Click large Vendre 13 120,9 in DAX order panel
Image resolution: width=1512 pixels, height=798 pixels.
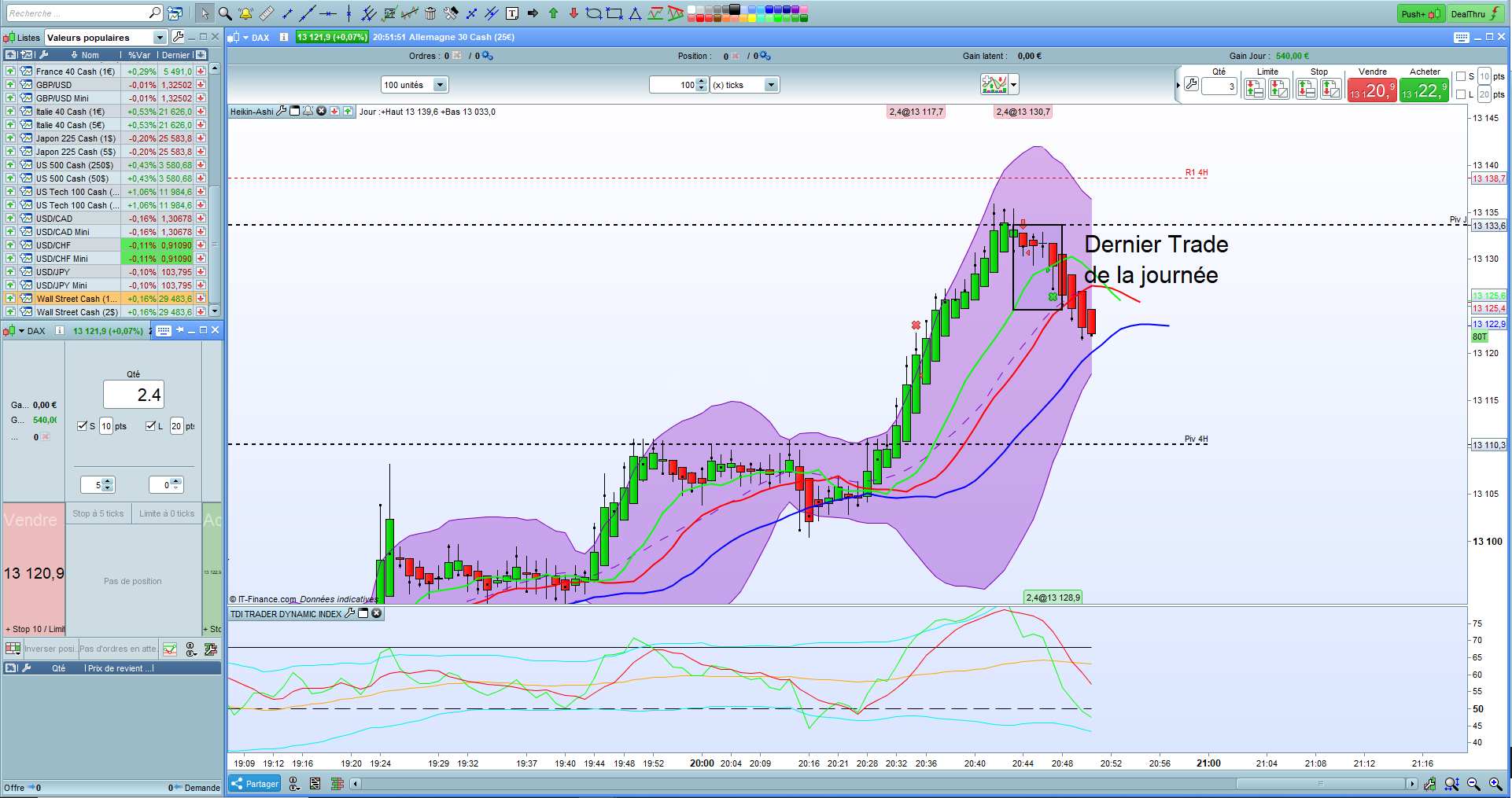tap(34, 569)
